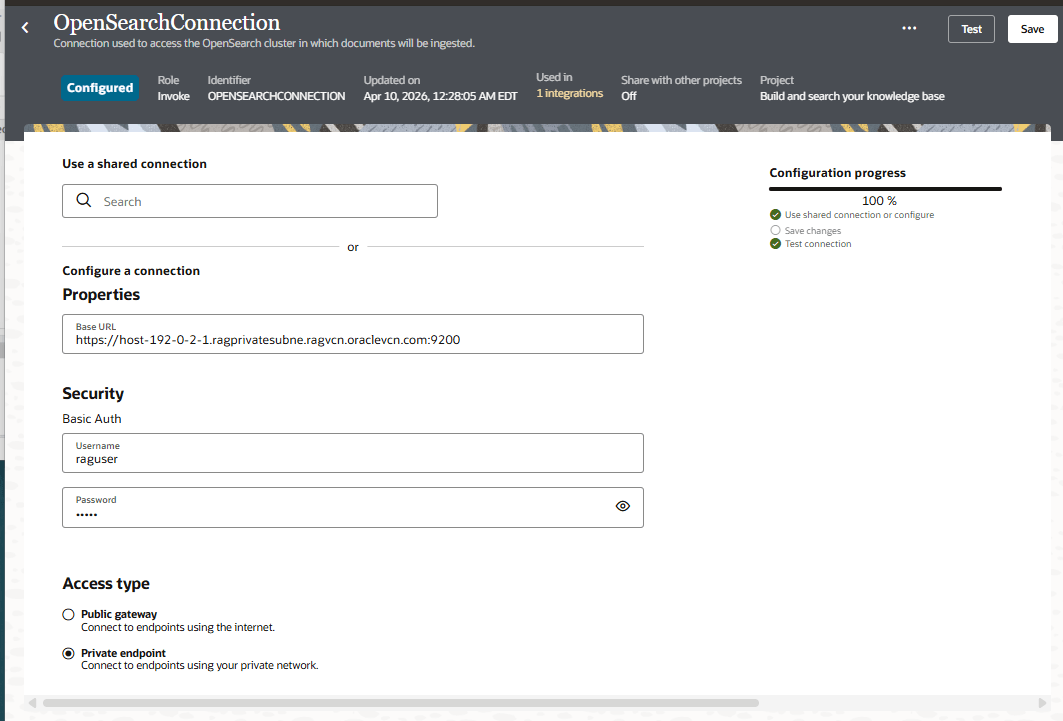Click green check beside Use shared connection
1063x721 pixels.
pos(776,215)
